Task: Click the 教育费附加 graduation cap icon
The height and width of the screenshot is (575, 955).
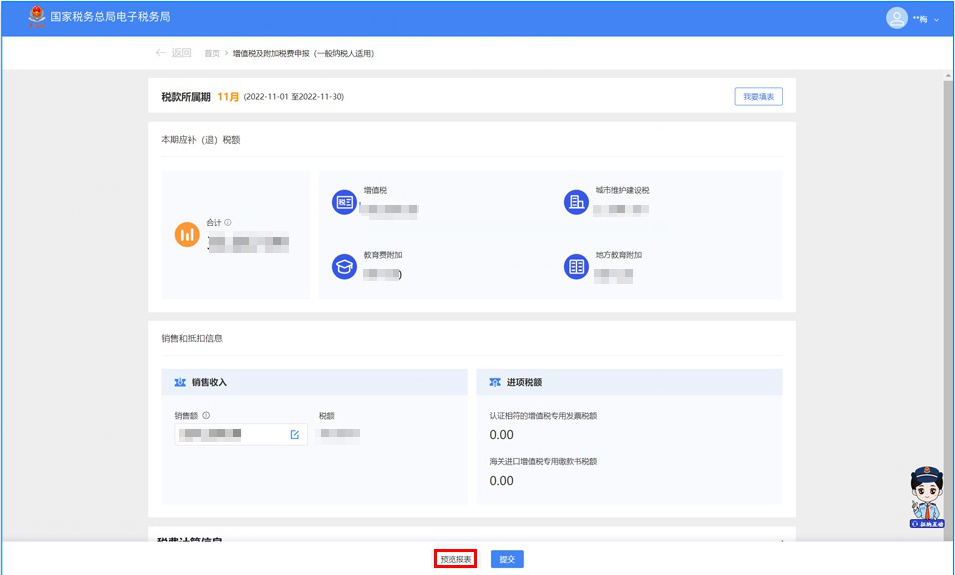Action: tap(344, 267)
